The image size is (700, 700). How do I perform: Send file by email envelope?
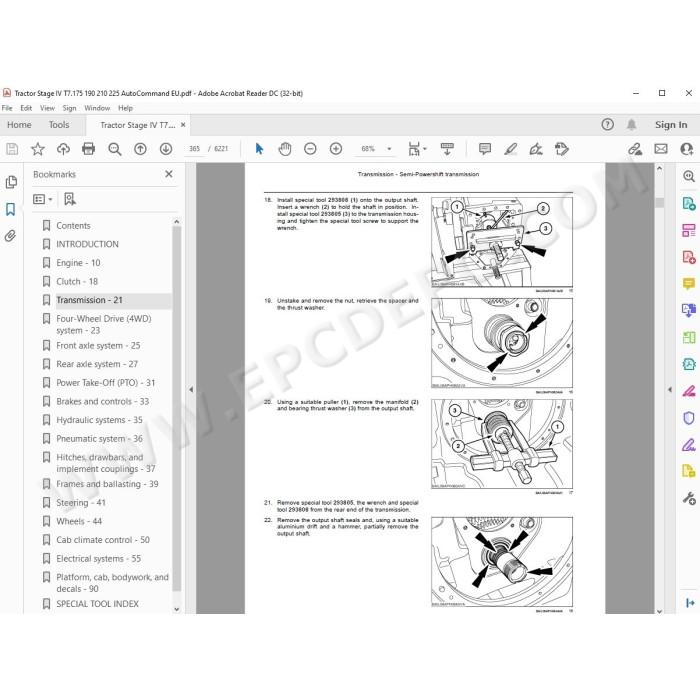pyautogui.click(x=661, y=149)
